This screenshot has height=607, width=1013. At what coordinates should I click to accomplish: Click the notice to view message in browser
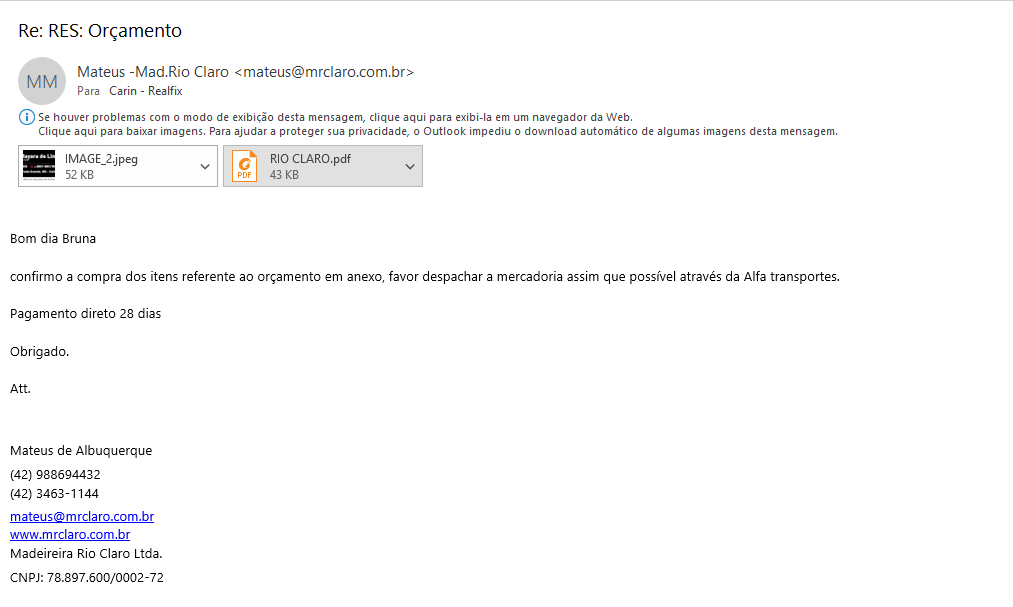335,117
